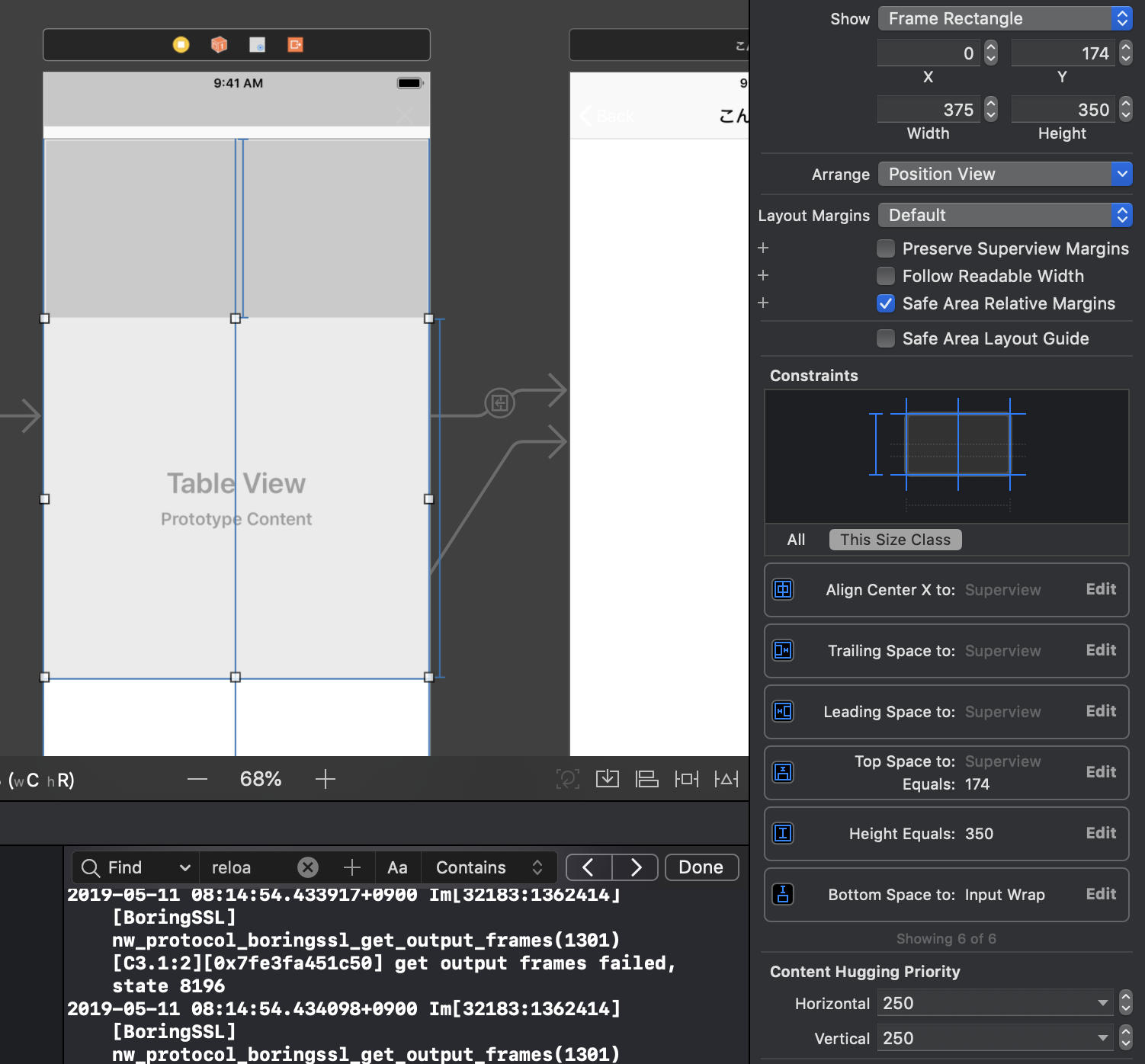Click the Align Center X constraint icon

pos(783,589)
